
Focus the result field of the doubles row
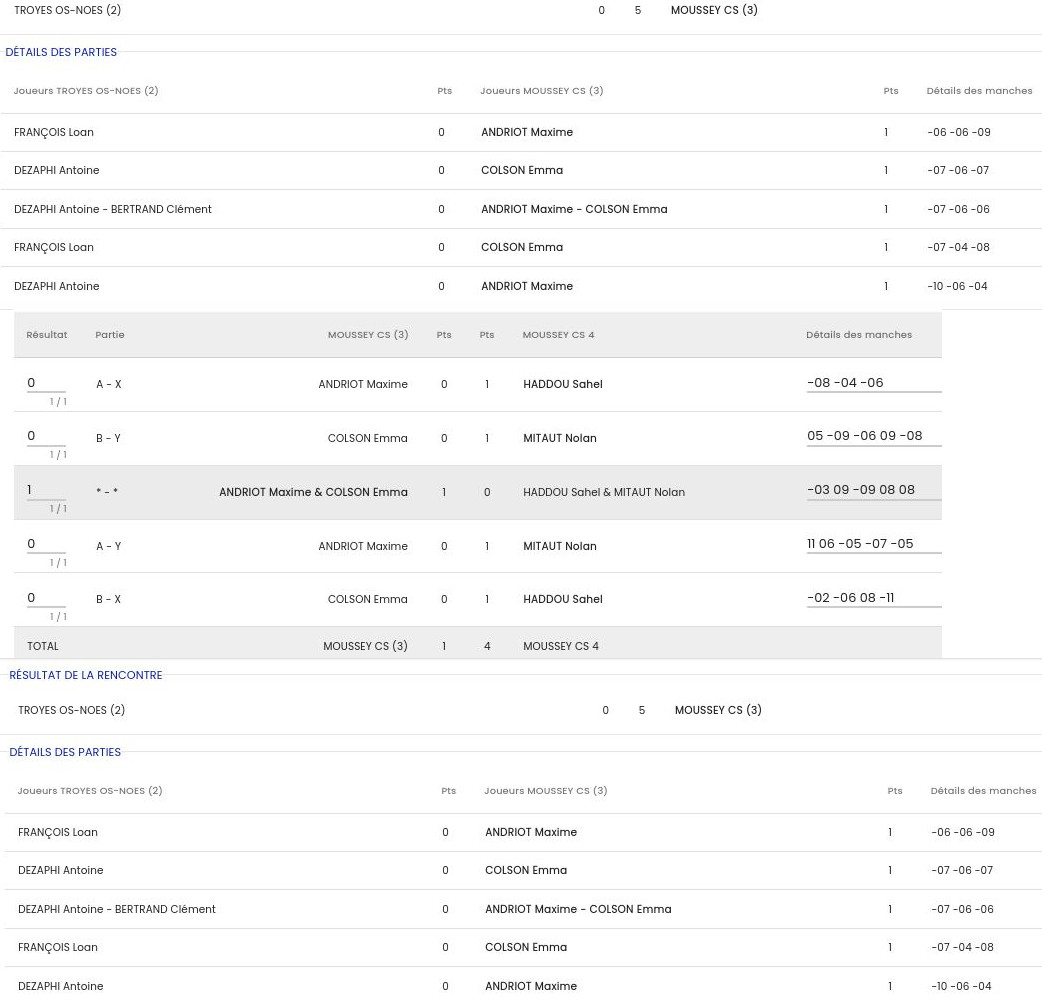[x=46, y=490]
